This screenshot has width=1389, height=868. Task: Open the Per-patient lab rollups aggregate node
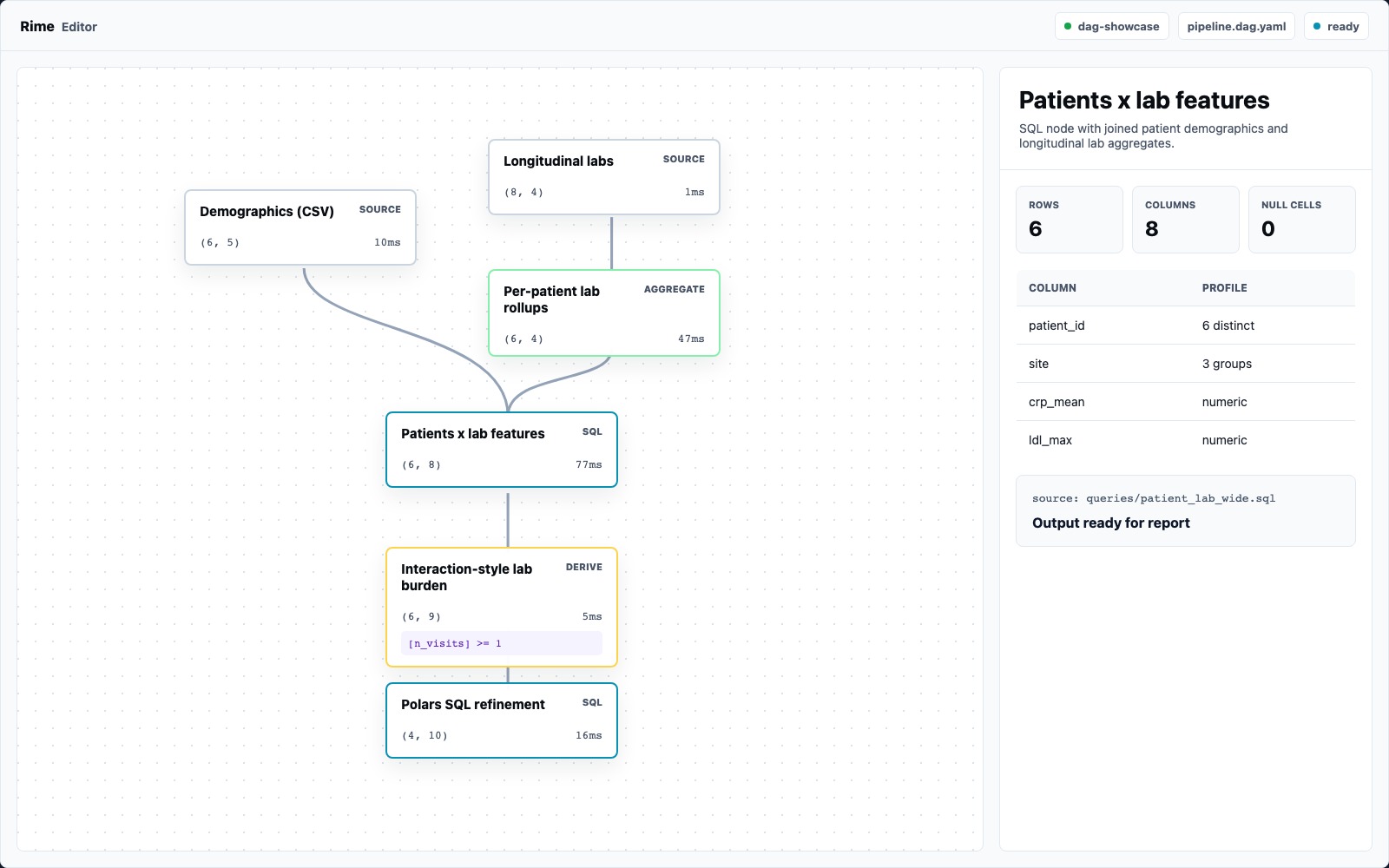coord(604,312)
